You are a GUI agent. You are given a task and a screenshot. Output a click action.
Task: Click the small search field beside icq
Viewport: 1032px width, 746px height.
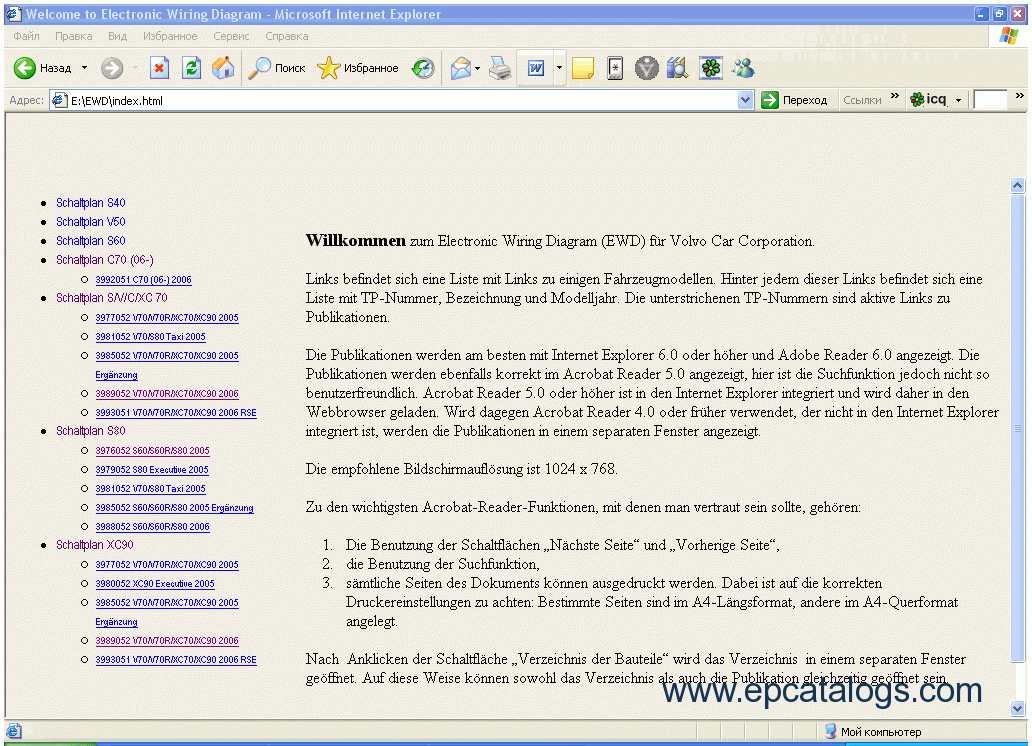tap(990, 100)
